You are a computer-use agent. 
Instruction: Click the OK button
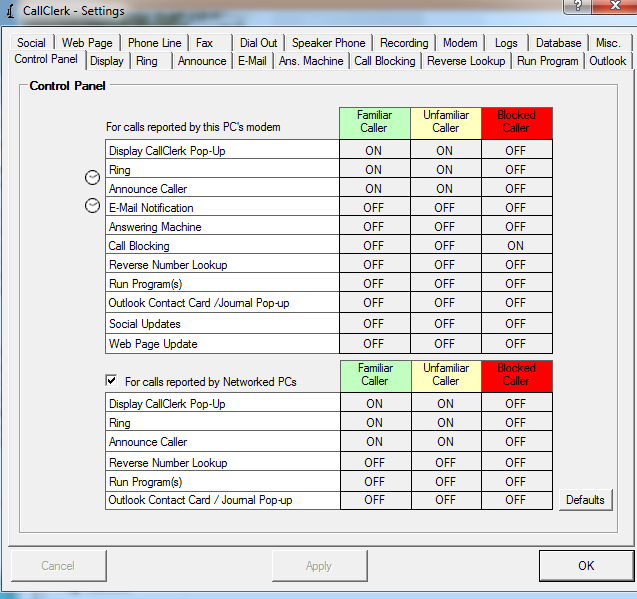coord(586,565)
